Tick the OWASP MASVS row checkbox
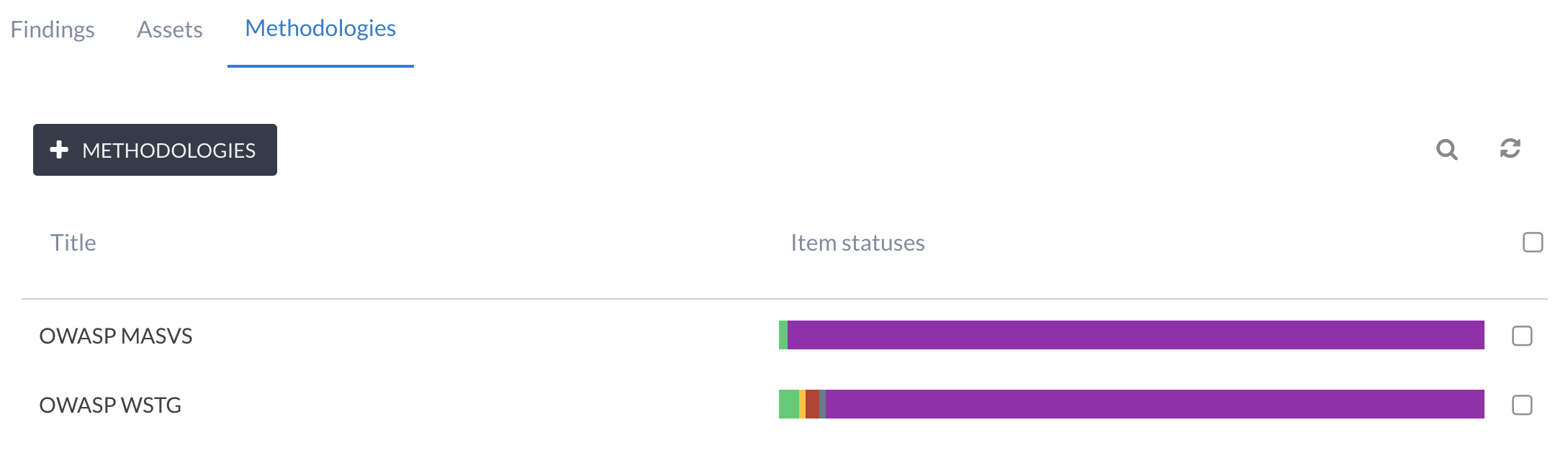The width and height of the screenshot is (1568, 461). [1522, 336]
